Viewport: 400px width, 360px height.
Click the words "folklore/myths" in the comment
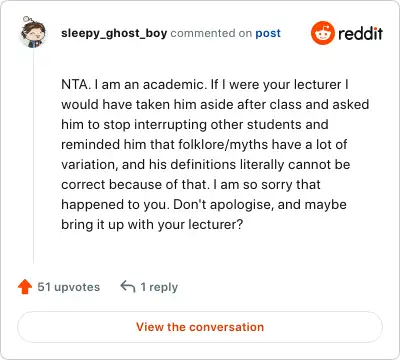tap(223, 145)
